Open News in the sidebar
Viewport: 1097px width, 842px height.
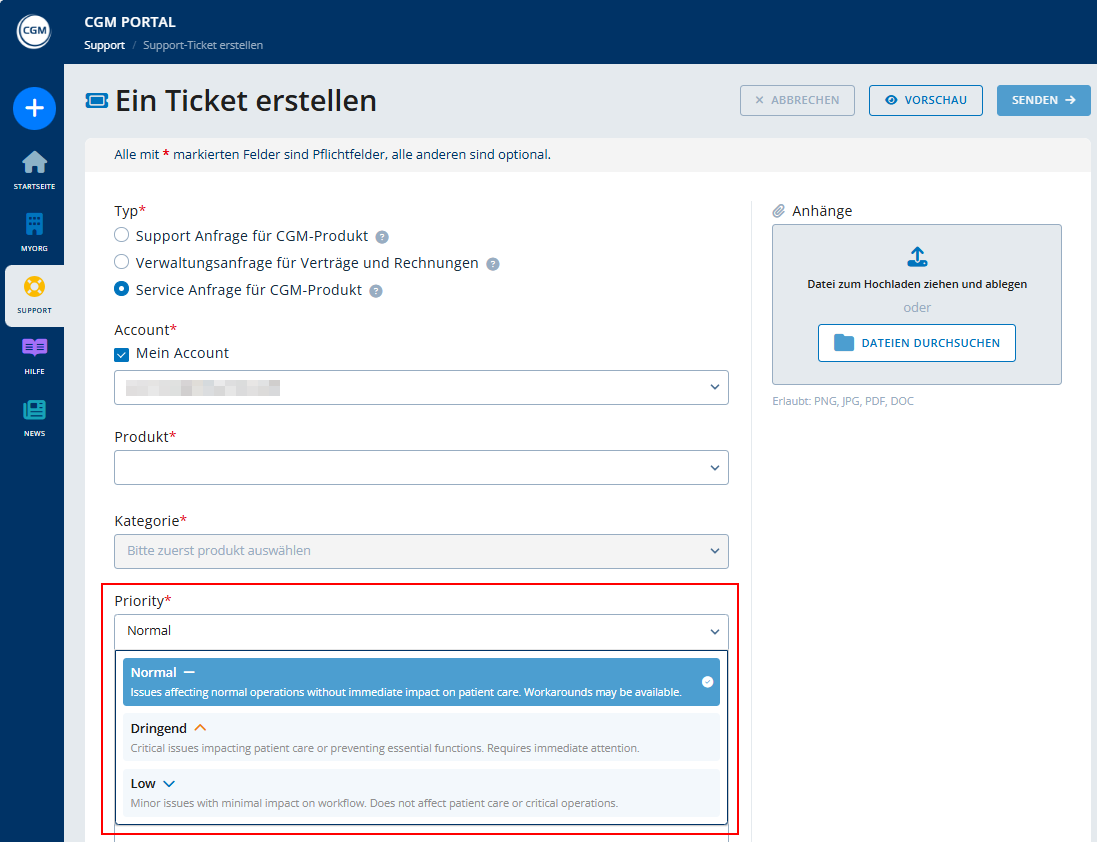click(34, 418)
